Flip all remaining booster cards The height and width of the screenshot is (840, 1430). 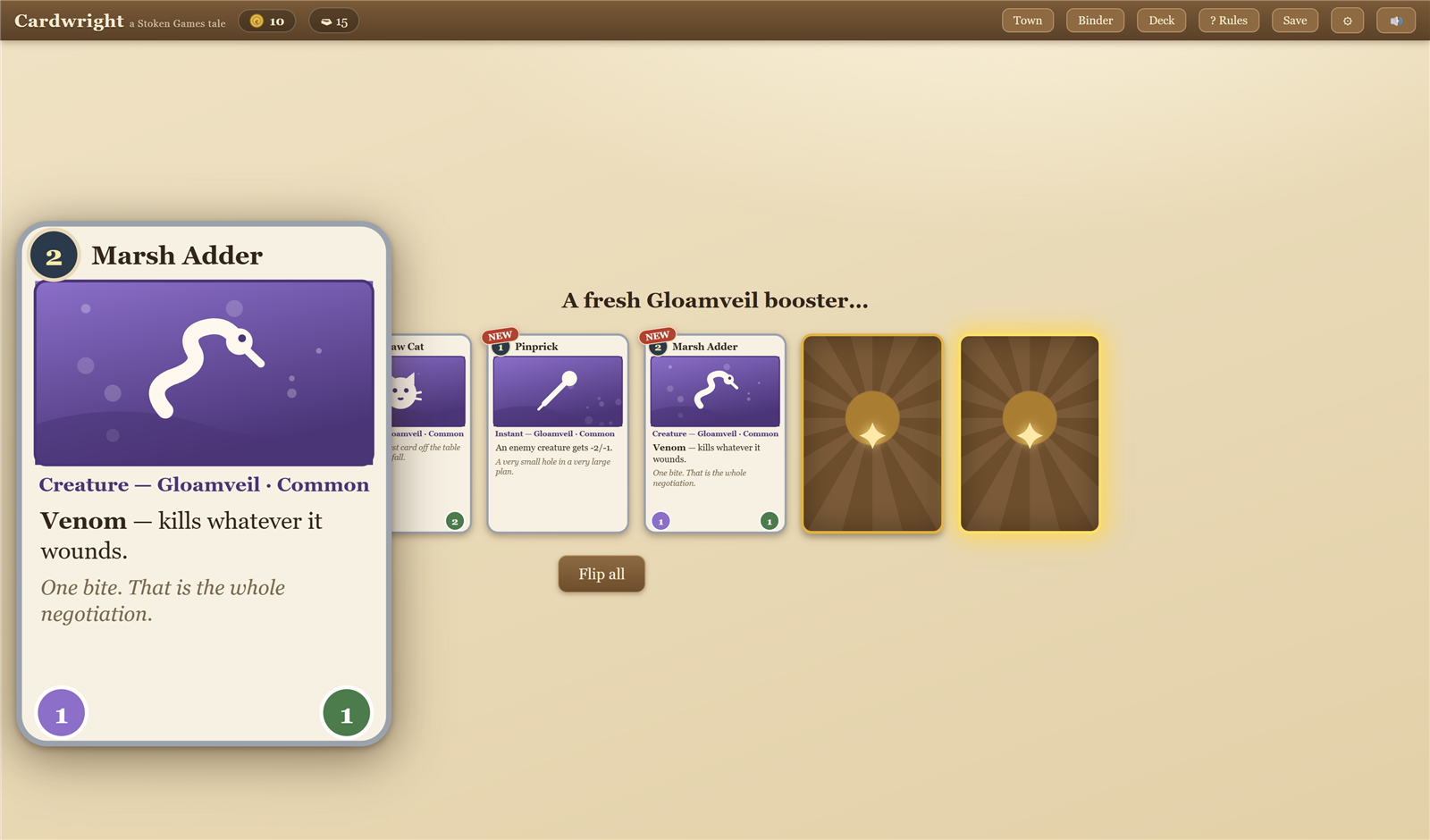coord(601,574)
